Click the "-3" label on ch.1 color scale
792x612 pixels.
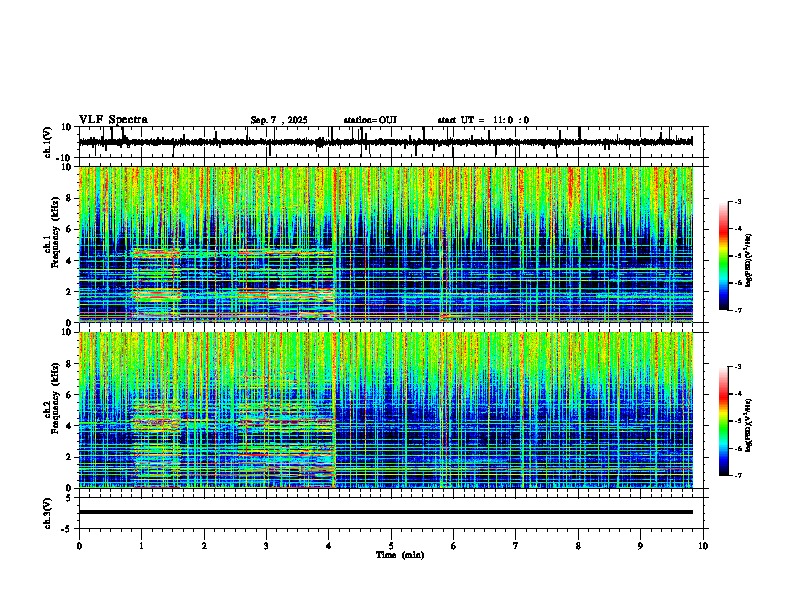coord(738,201)
